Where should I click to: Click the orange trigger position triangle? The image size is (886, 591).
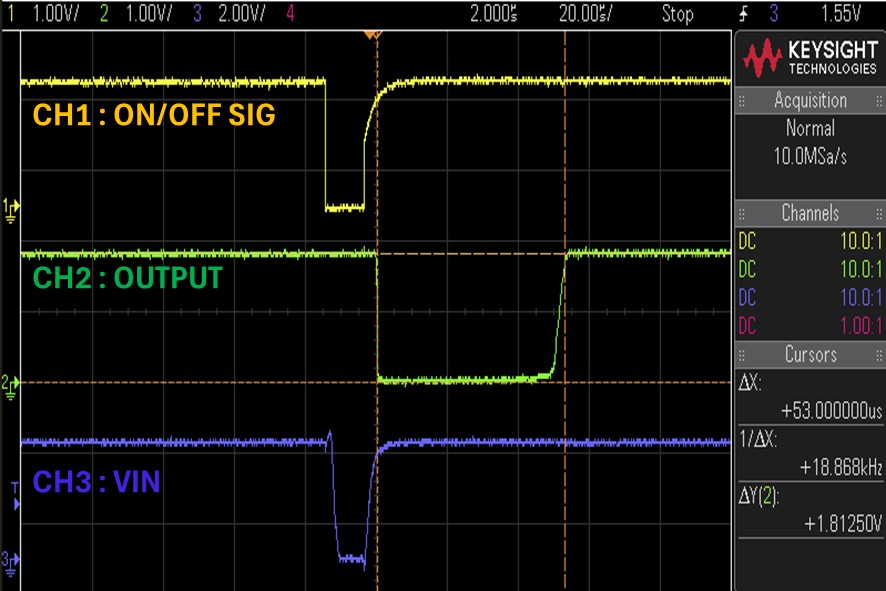pos(373,35)
